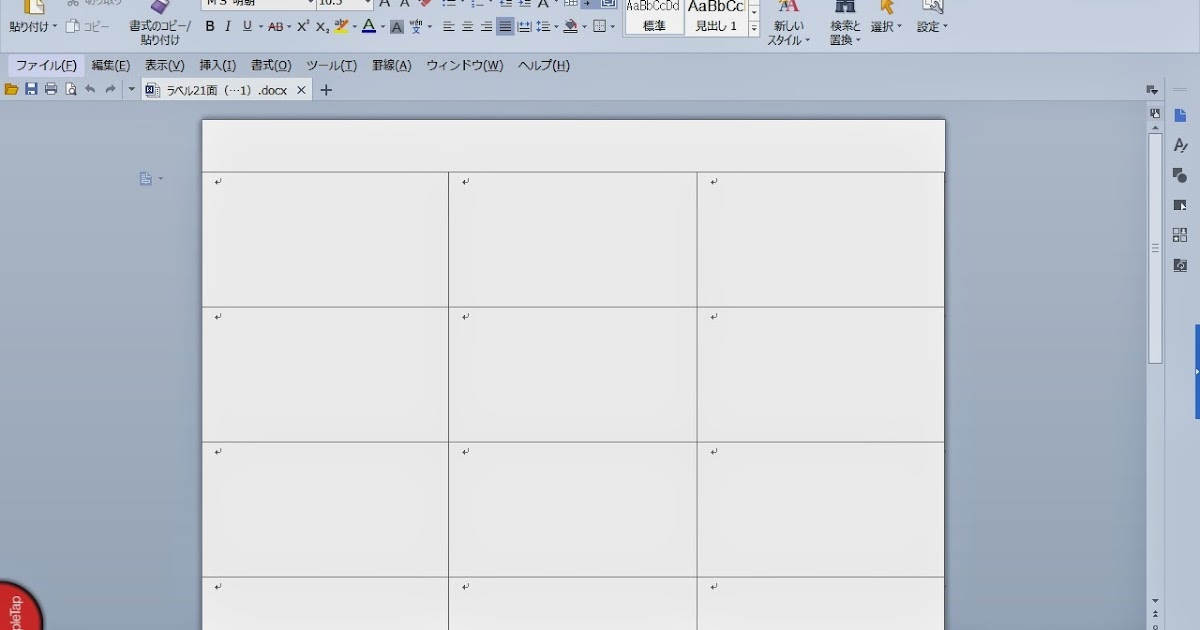The image size is (1200, 630).
Task: Toggle character shading
Action: click(397, 27)
